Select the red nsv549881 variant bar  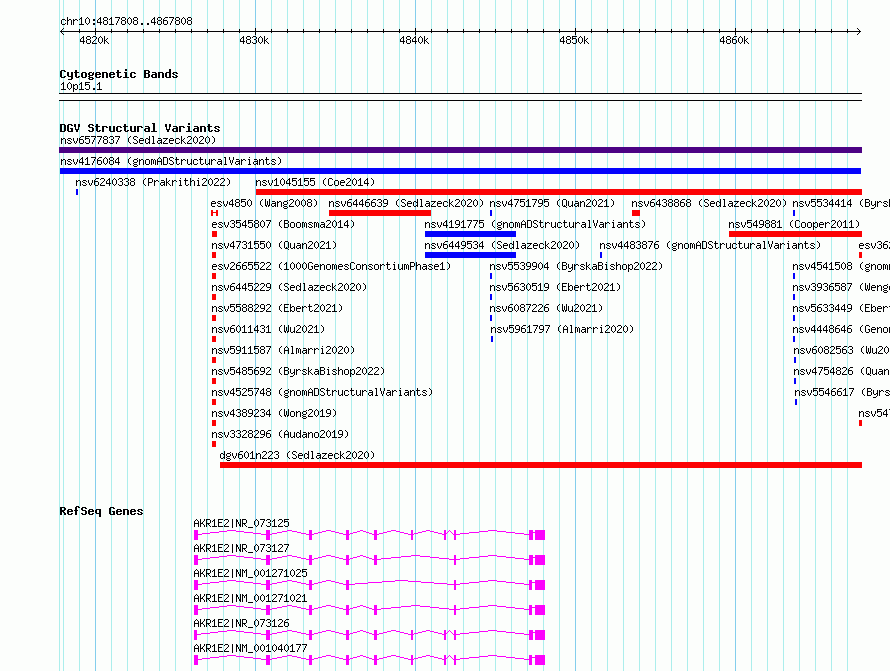[795, 234]
